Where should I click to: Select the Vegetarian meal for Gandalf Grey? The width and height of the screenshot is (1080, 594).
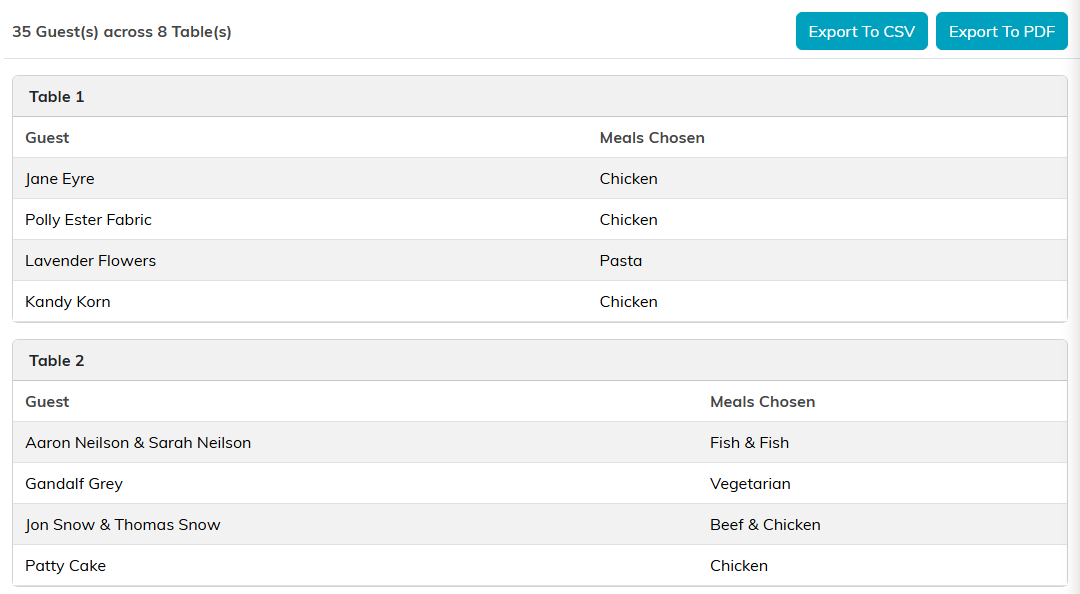coord(750,484)
